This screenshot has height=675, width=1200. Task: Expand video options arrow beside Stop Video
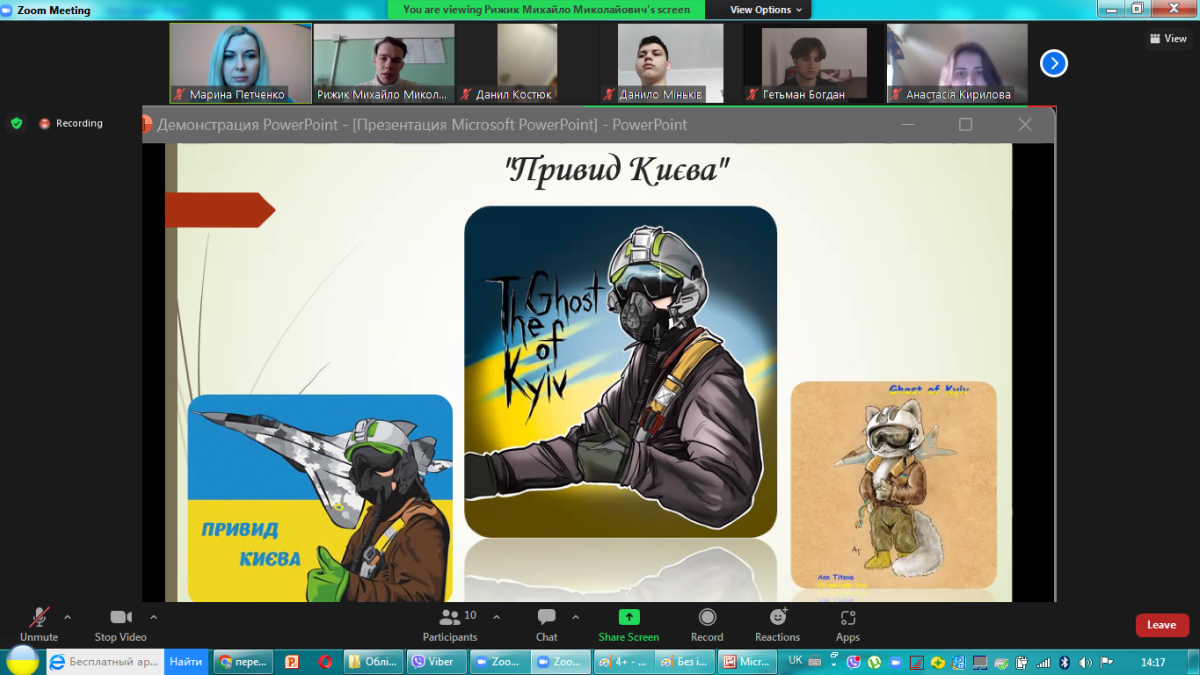pos(154,617)
